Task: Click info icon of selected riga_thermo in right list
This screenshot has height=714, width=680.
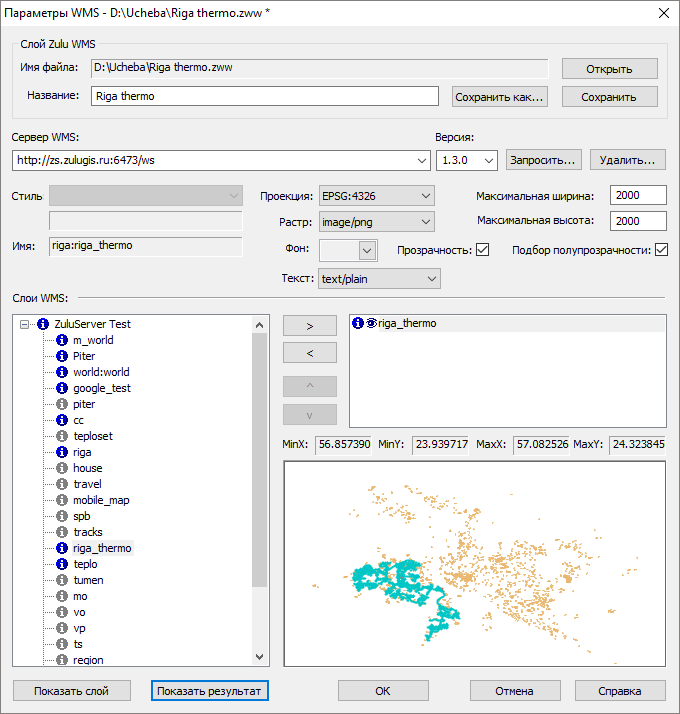Action: [358, 323]
